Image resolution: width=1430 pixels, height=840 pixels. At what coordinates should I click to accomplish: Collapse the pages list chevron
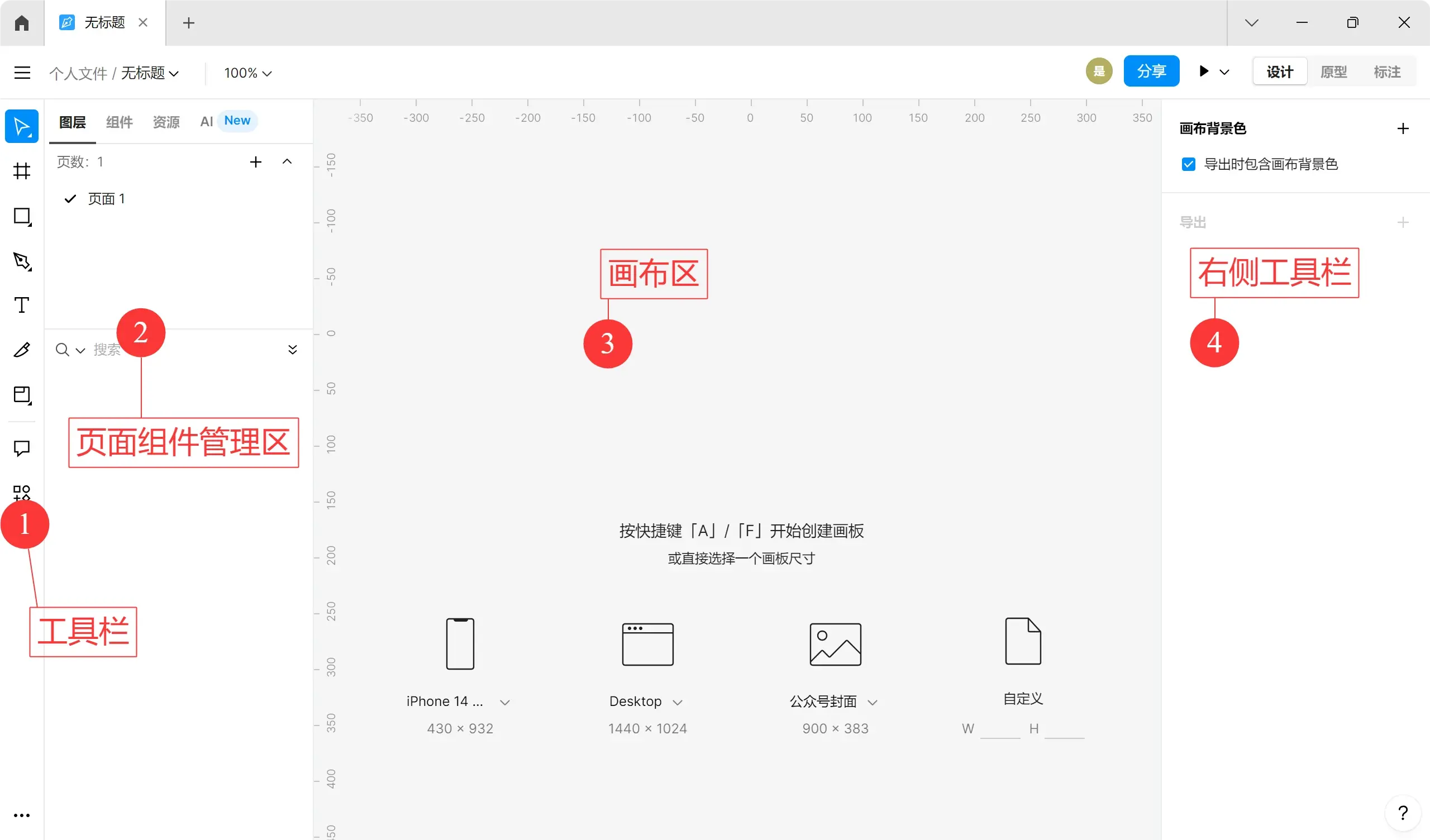point(287,162)
